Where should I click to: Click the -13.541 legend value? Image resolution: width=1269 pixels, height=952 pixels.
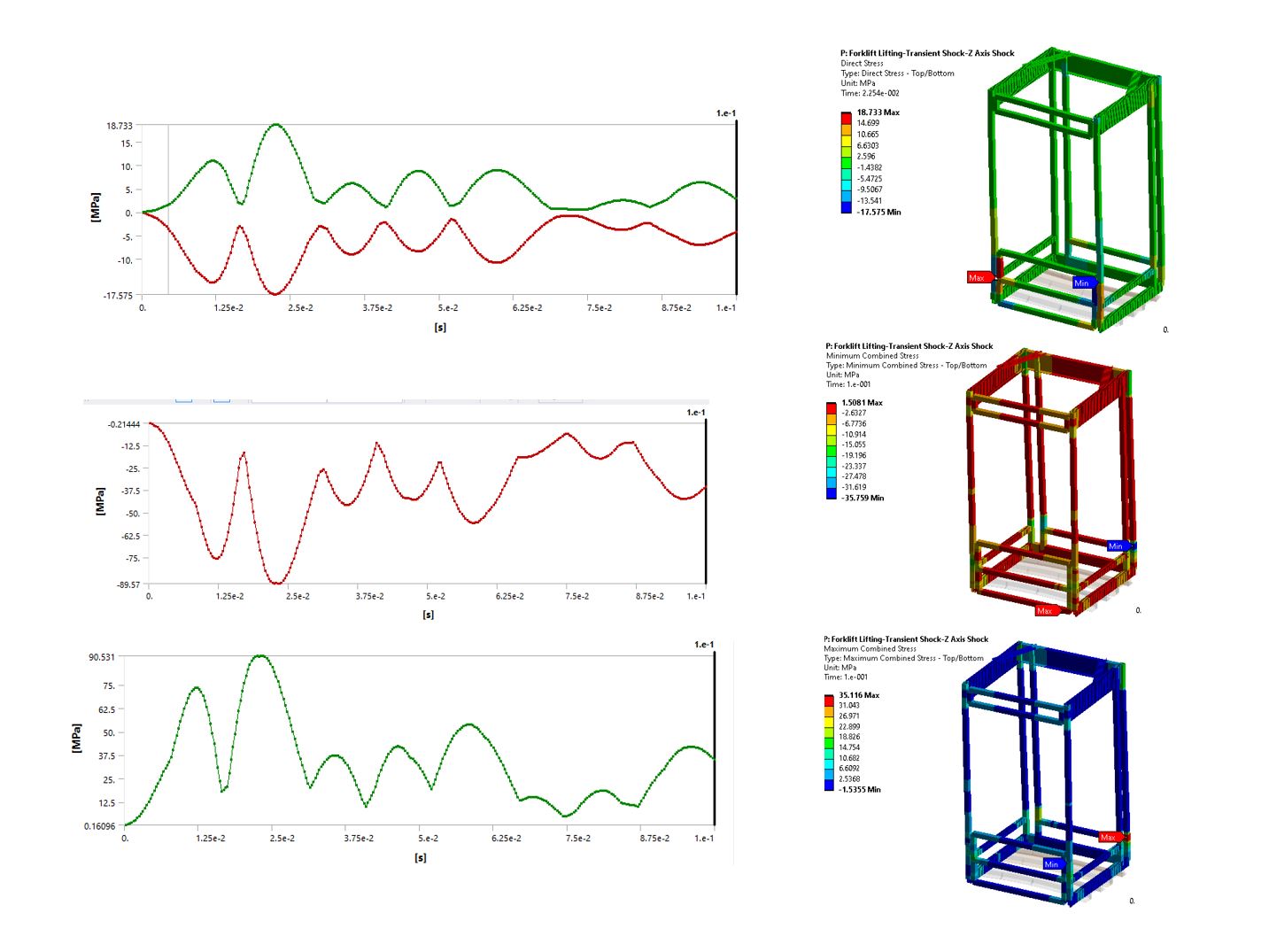870,200
